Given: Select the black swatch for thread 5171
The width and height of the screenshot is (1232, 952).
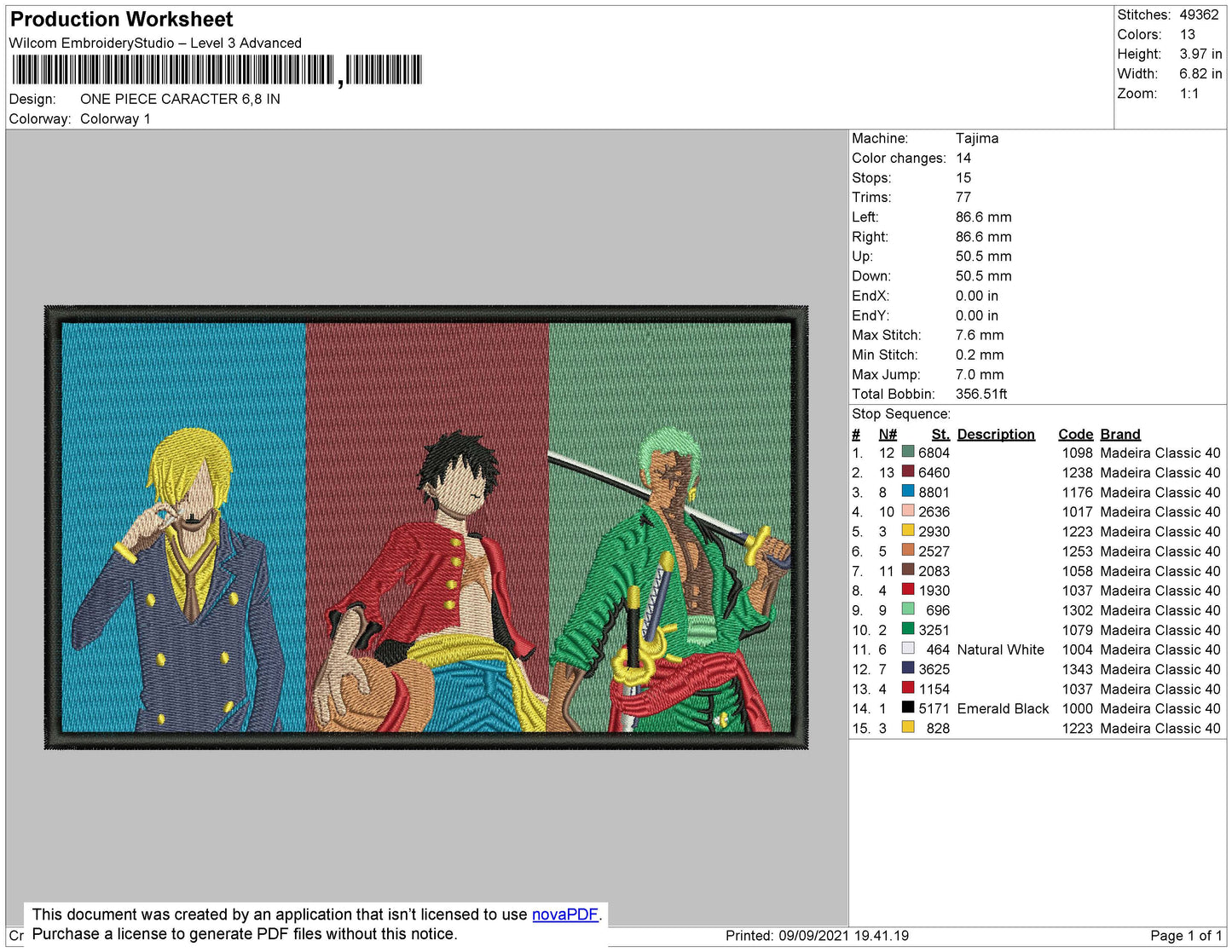Looking at the screenshot, I should tap(908, 707).
